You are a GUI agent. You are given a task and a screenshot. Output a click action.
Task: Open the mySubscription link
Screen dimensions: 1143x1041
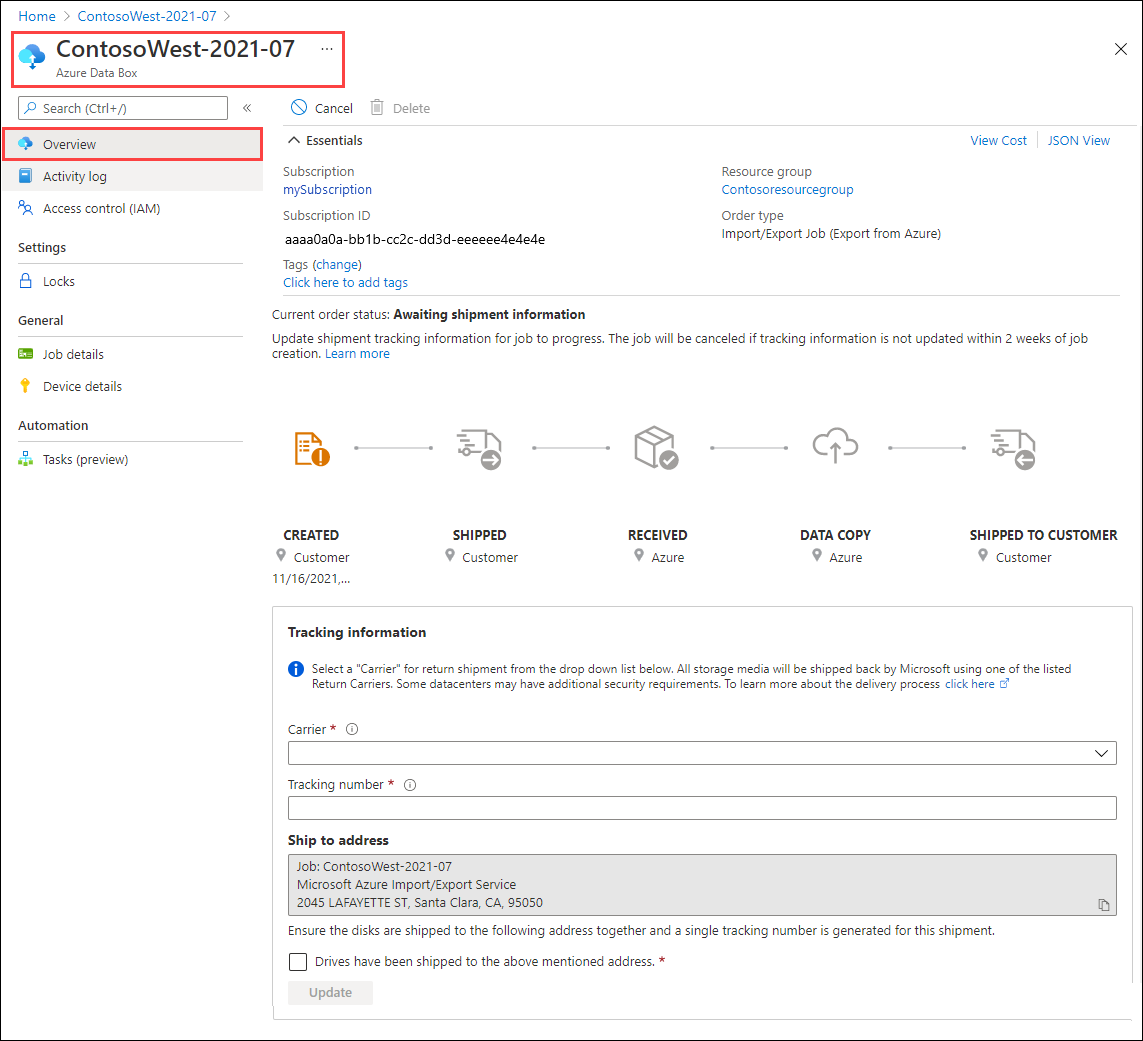click(327, 189)
